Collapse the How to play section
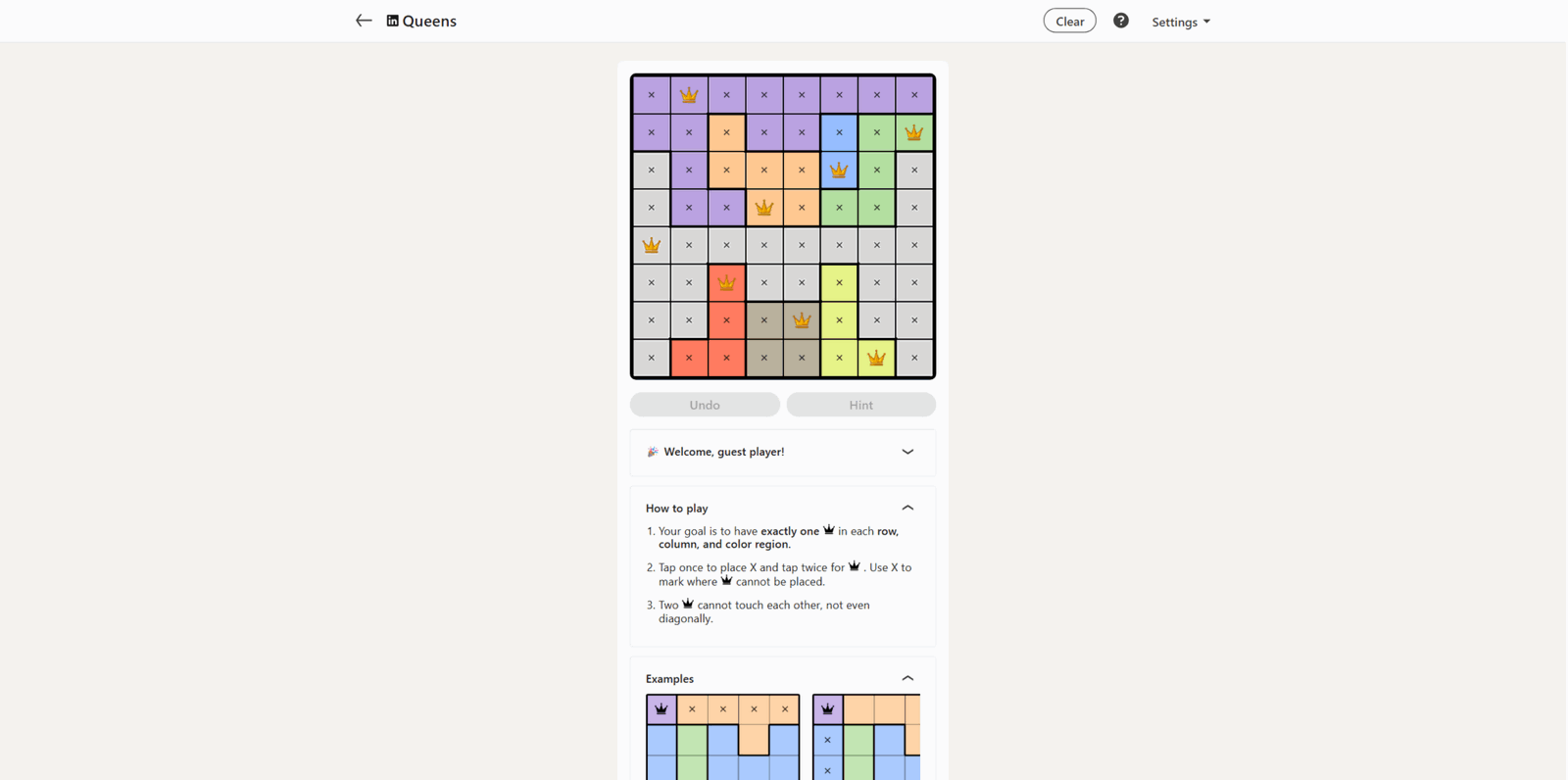The height and width of the screenshot is (780, 1568). pyautogui.click(x=907, y=508)
